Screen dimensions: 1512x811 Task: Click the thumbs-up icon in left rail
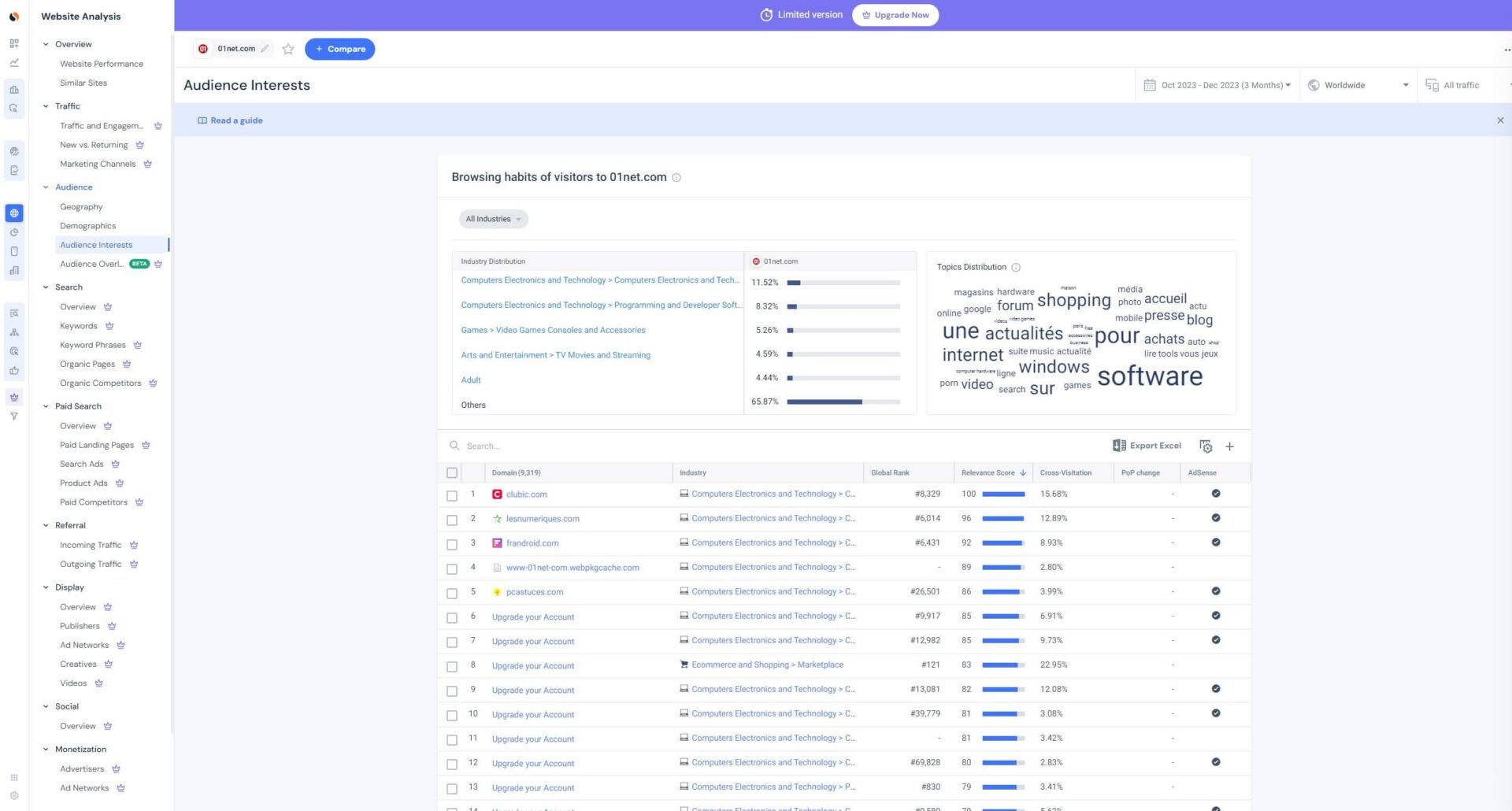(x=14, y=371)
